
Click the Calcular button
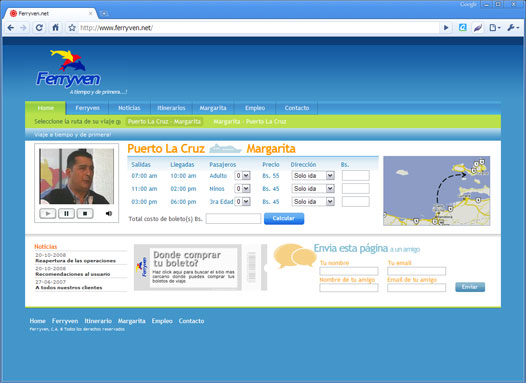point(284,218)
